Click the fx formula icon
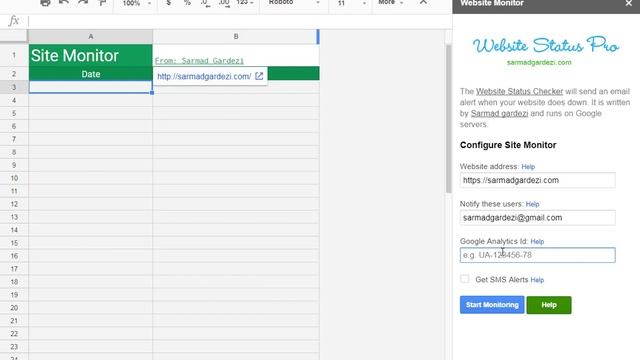Image resolution: width=640 pixels, height=360 pixels. point(13,20)
